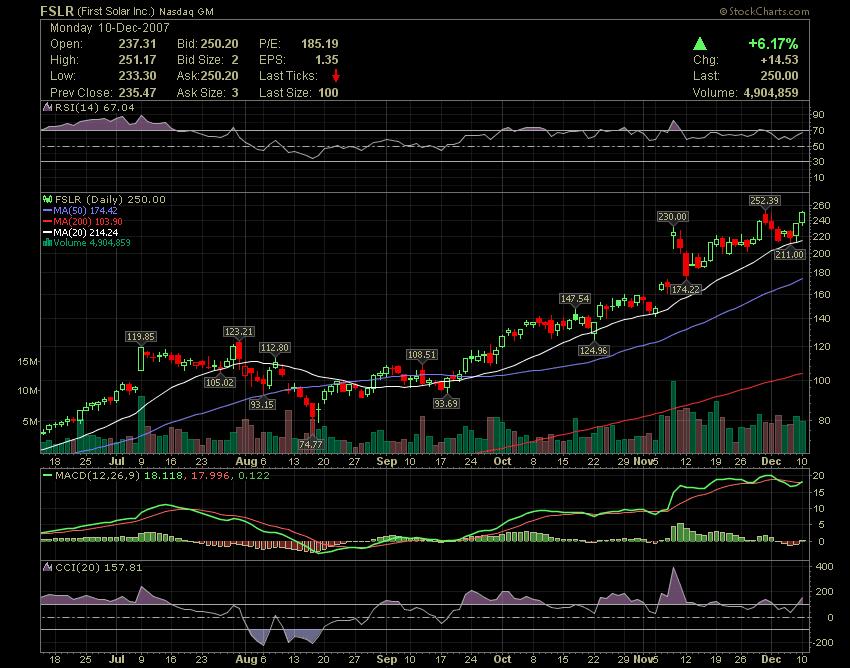Click the small icon before RSI(14) label
The height and width of the screenshot is (668, 850).
coord(48,107)
